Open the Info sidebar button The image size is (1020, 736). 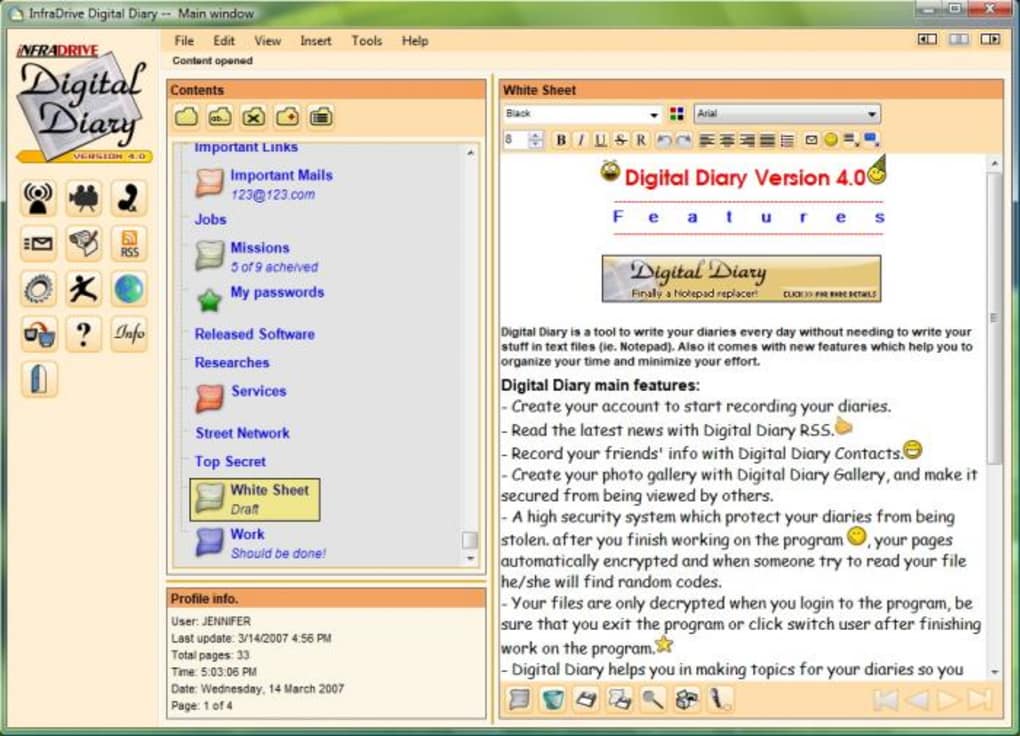pos(129,334)
